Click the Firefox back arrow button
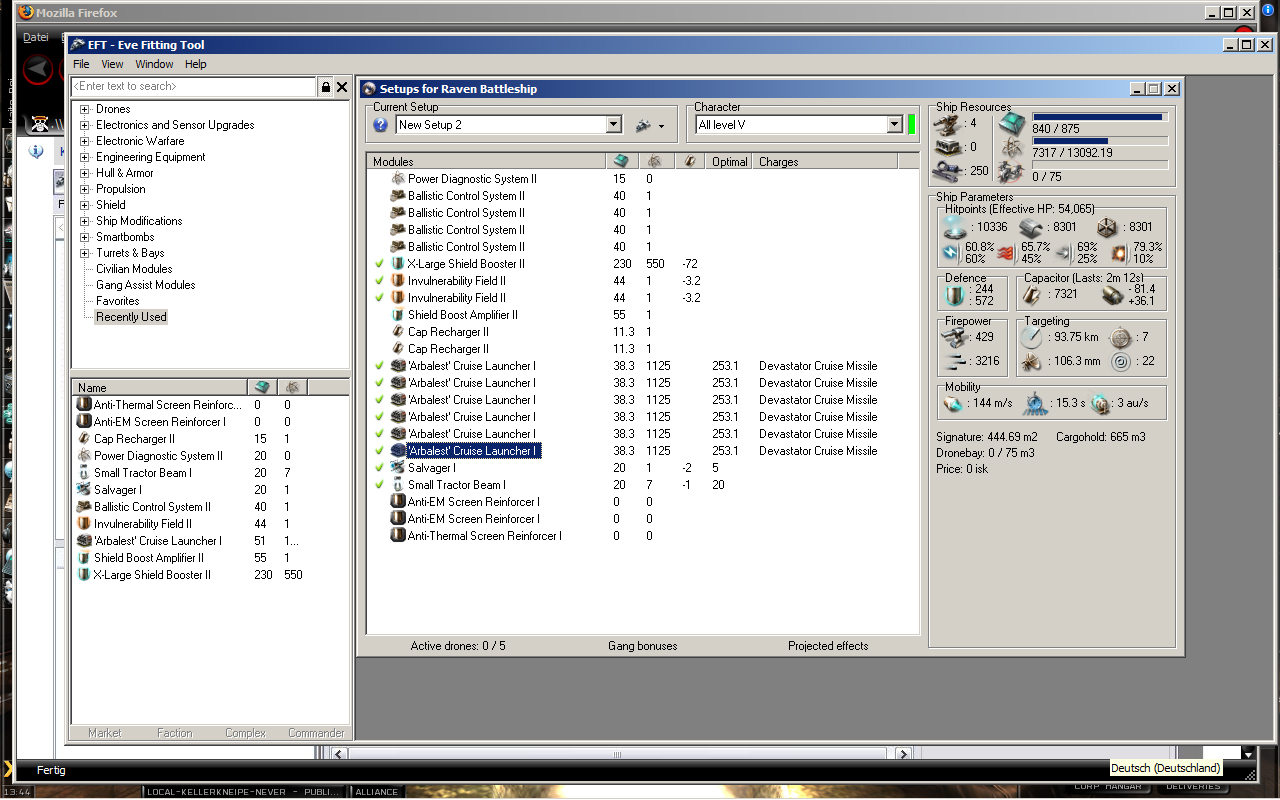The width and height of the screenshot is (1280, 800). pyautogui.click(x=38, y=70)
